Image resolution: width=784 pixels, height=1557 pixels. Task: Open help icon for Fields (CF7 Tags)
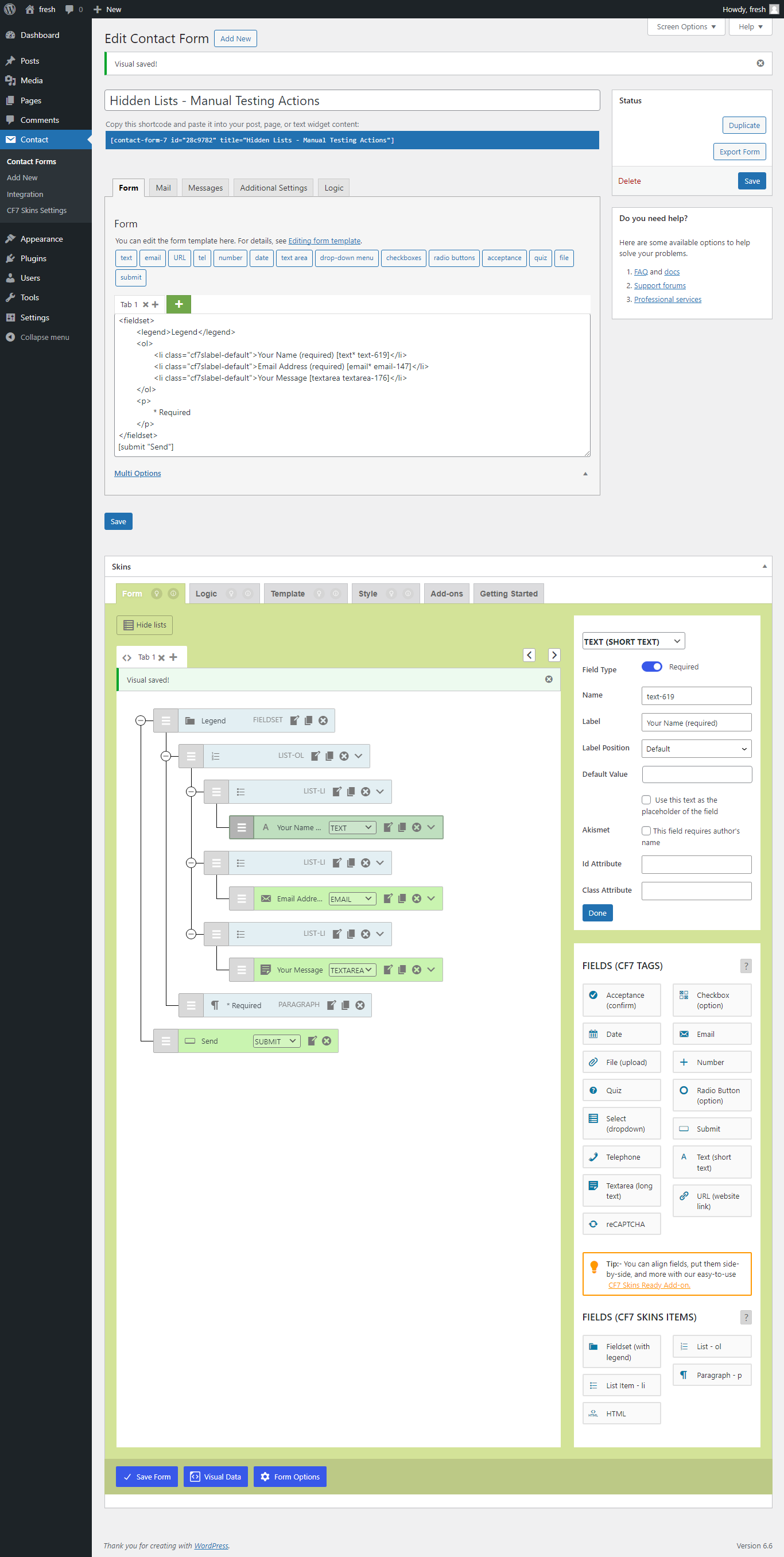click(746, 965)
